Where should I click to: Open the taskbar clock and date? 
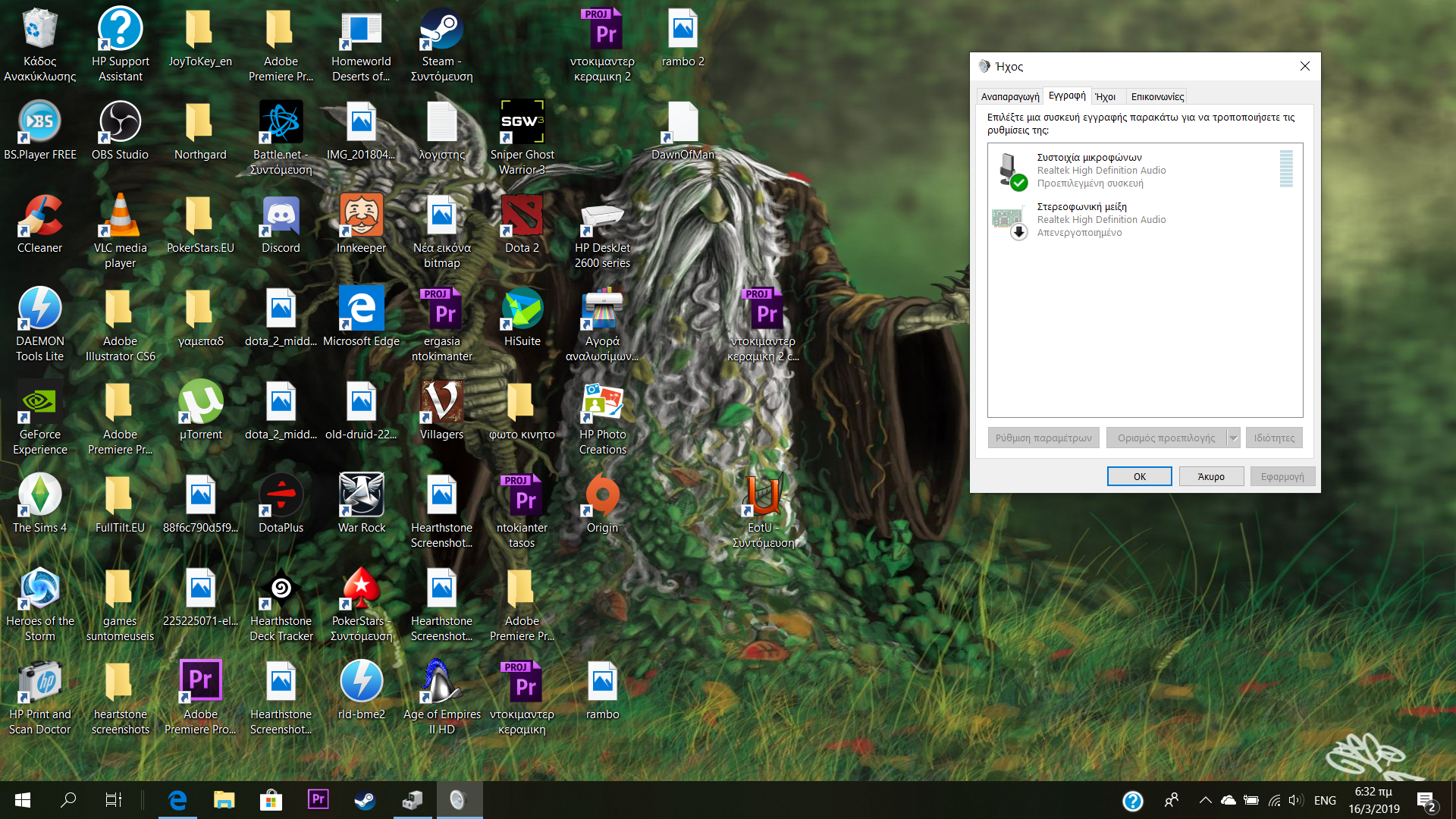click(1373, 800)
